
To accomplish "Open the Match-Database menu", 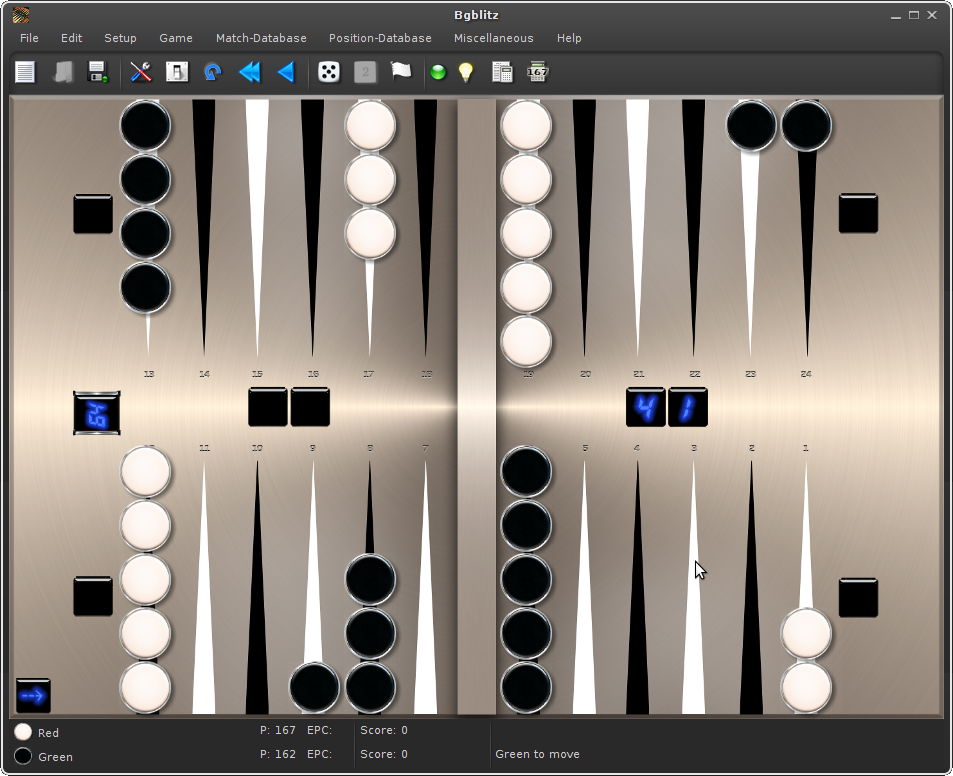I will click(261, 38).
